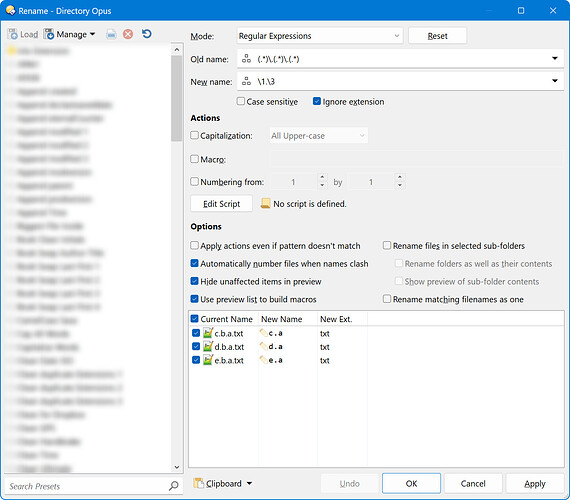
Task: Disable Automatically number files when names clash
Action: pos(194,263)
